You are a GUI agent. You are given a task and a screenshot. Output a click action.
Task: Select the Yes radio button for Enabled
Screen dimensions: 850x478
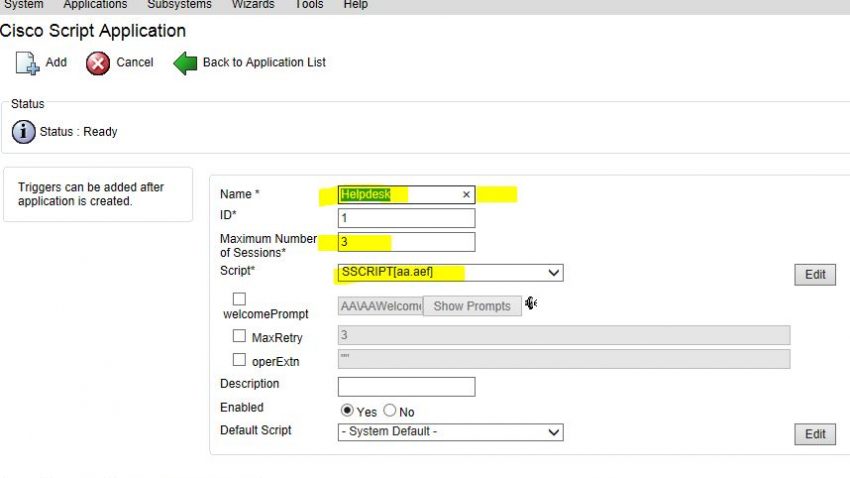coord(347,411)
